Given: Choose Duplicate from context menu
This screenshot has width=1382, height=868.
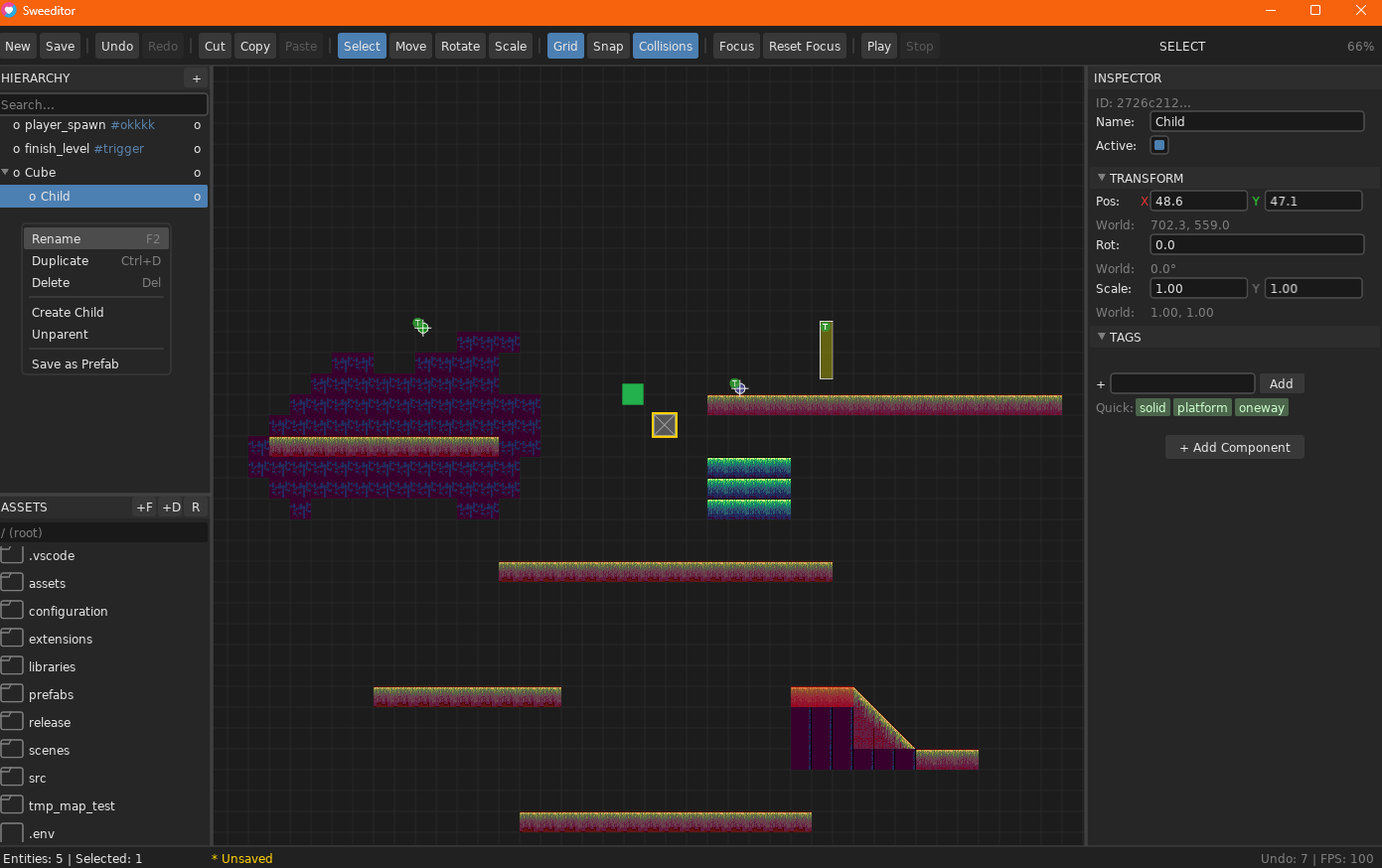Looking at the screenshot, I should click(96, 261).
